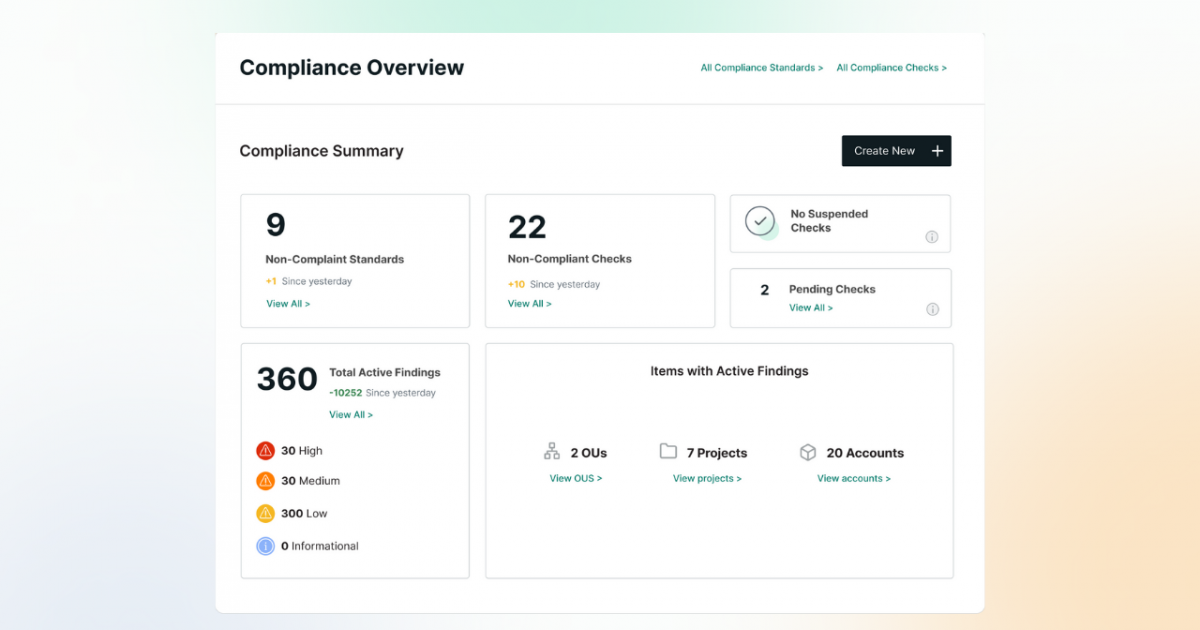
Task: Open All Compliance Standards
Action: click(x=761, y=67)
